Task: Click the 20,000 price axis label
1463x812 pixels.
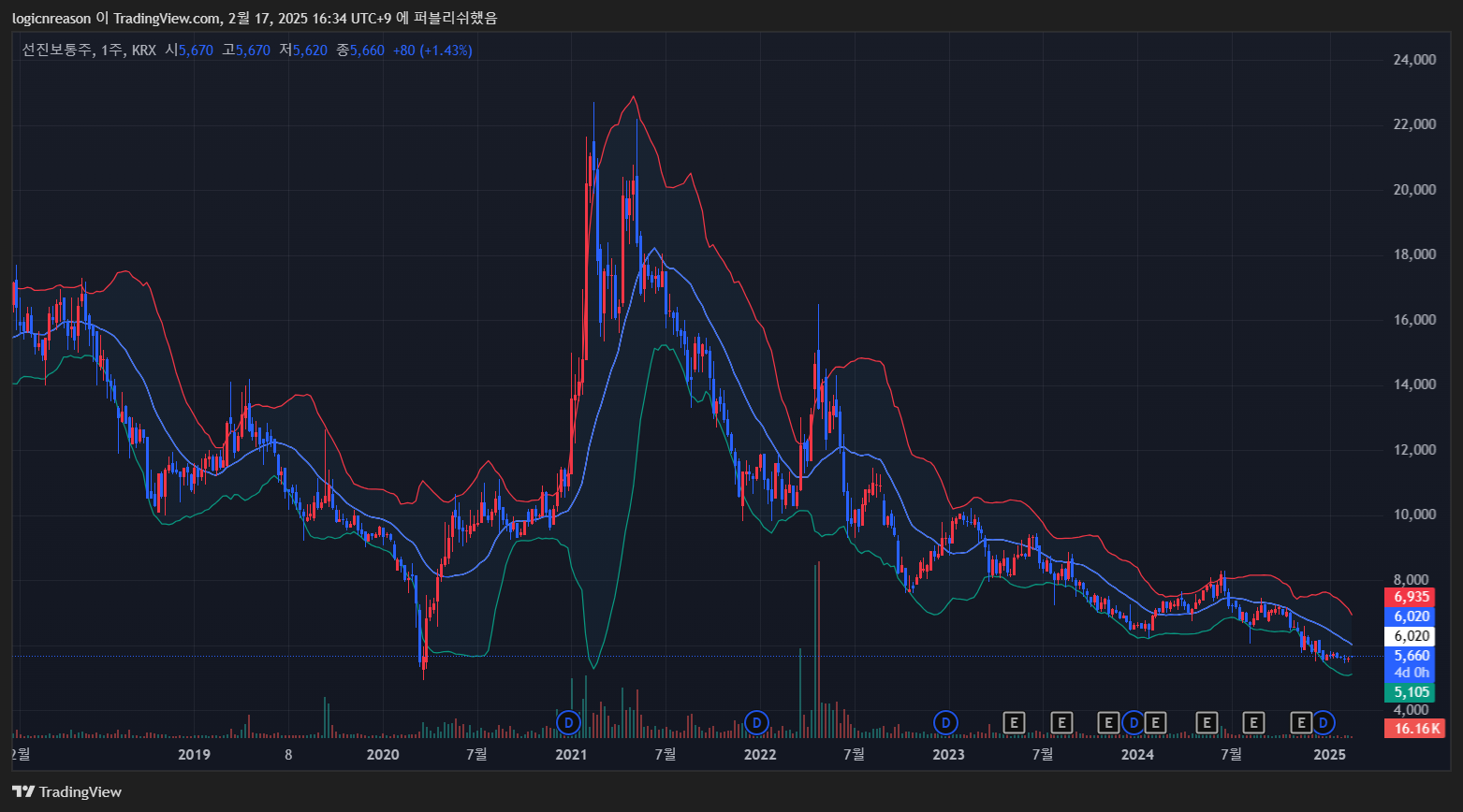Action: 1414,190
